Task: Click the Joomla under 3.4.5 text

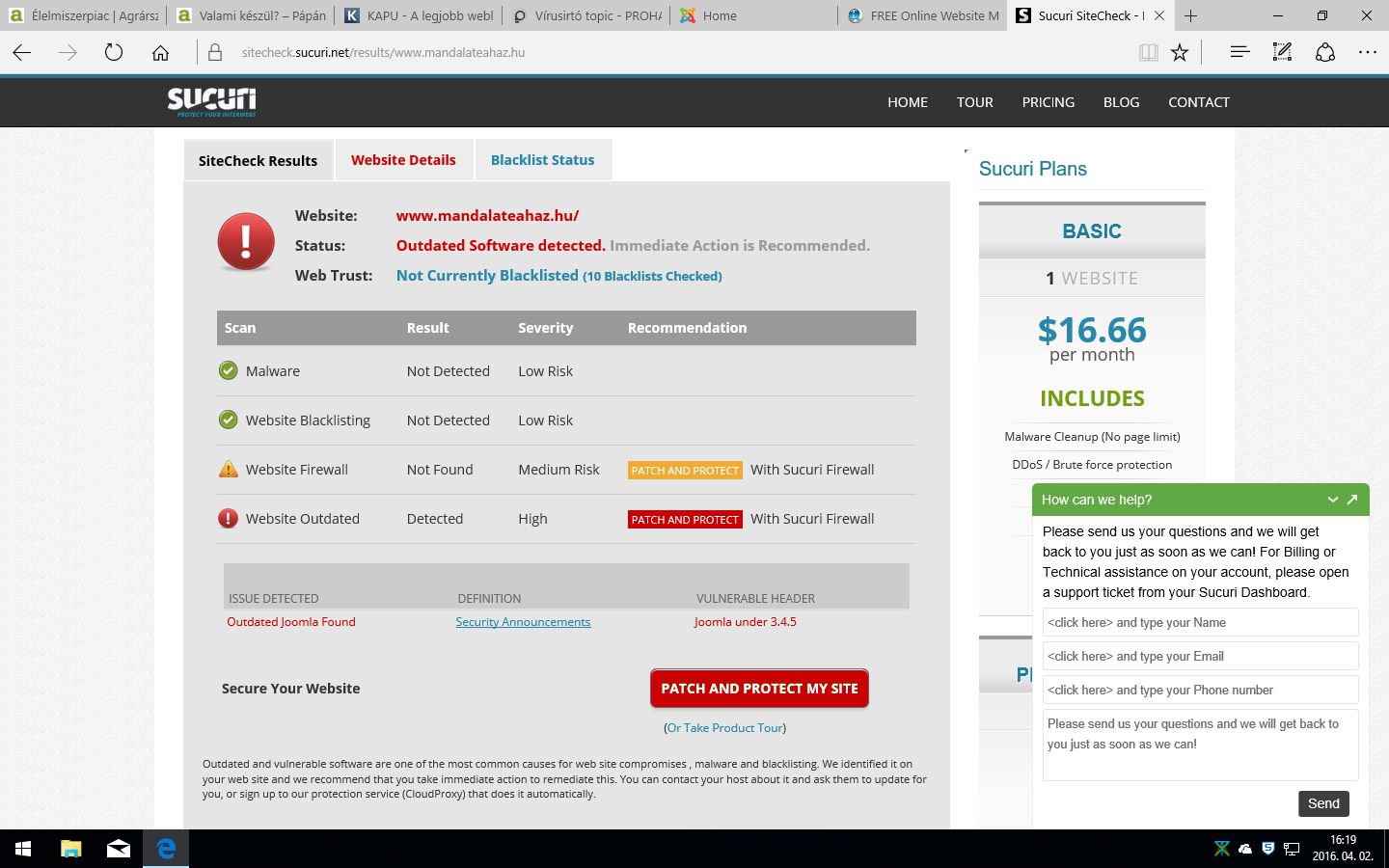Action: point(745,622)
